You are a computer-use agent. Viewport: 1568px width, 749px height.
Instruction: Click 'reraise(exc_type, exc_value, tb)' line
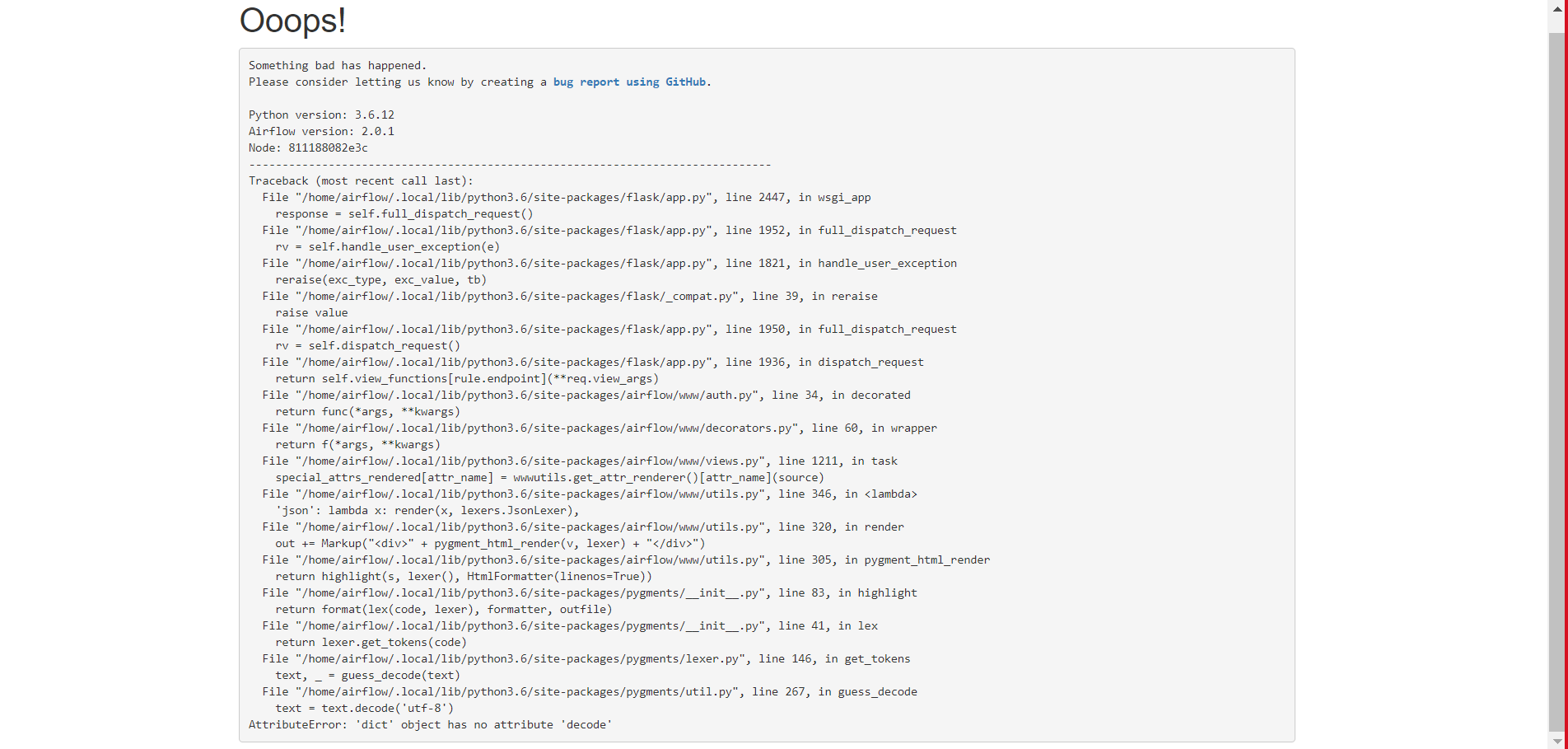(381, 279)
